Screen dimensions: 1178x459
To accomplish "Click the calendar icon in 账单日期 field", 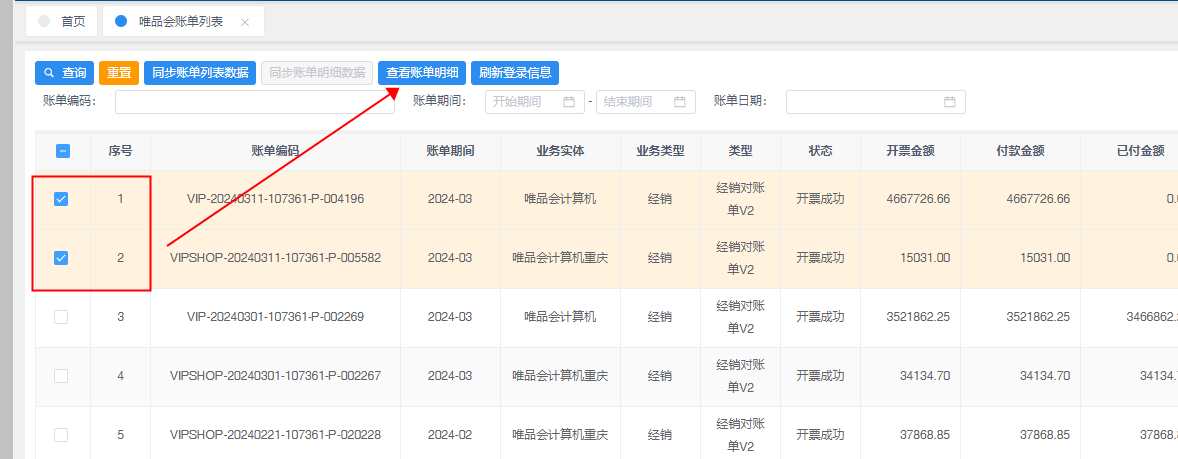I will click(x=950, y=102).
